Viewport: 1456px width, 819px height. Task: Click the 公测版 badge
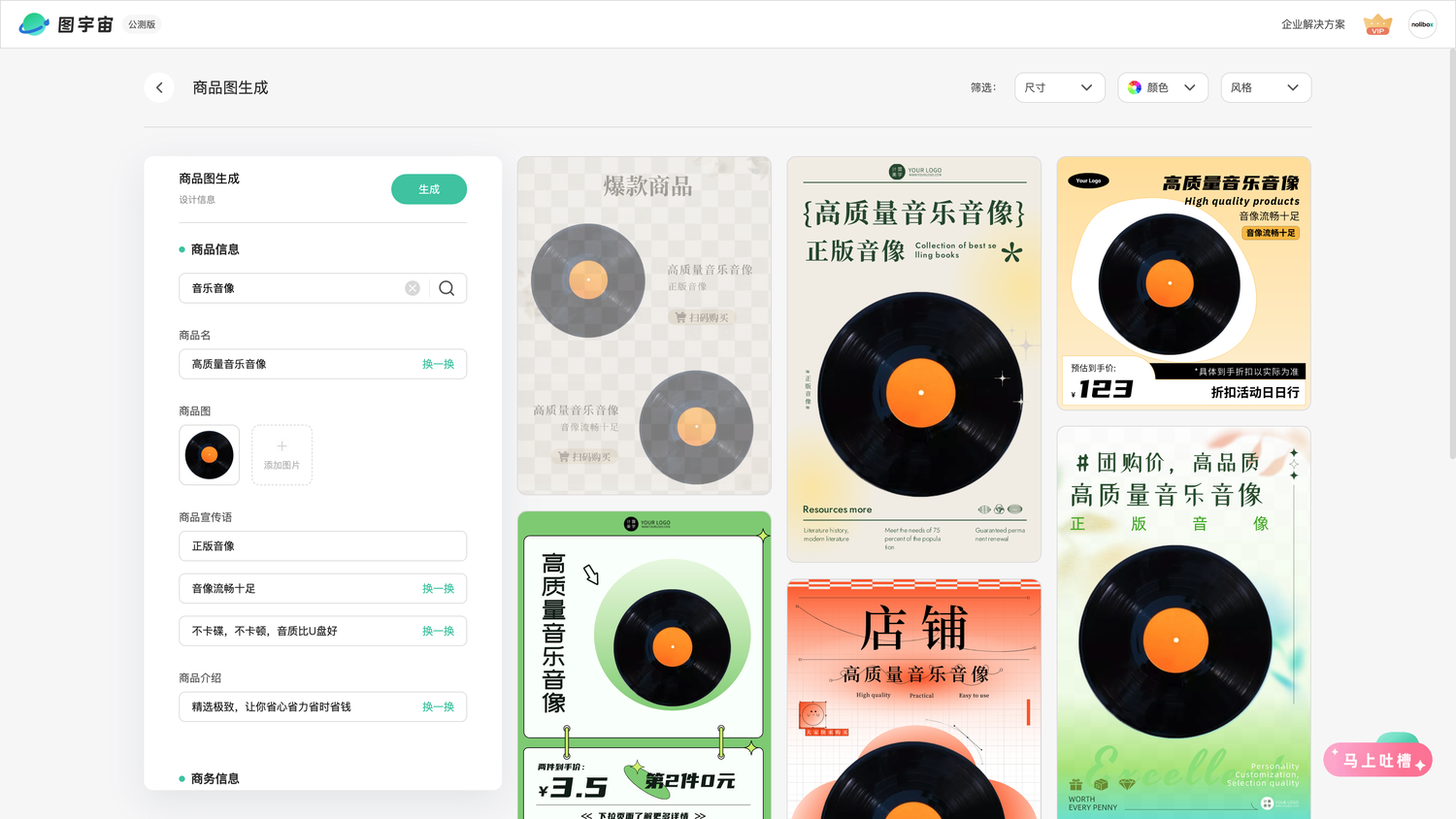(142, 24)
